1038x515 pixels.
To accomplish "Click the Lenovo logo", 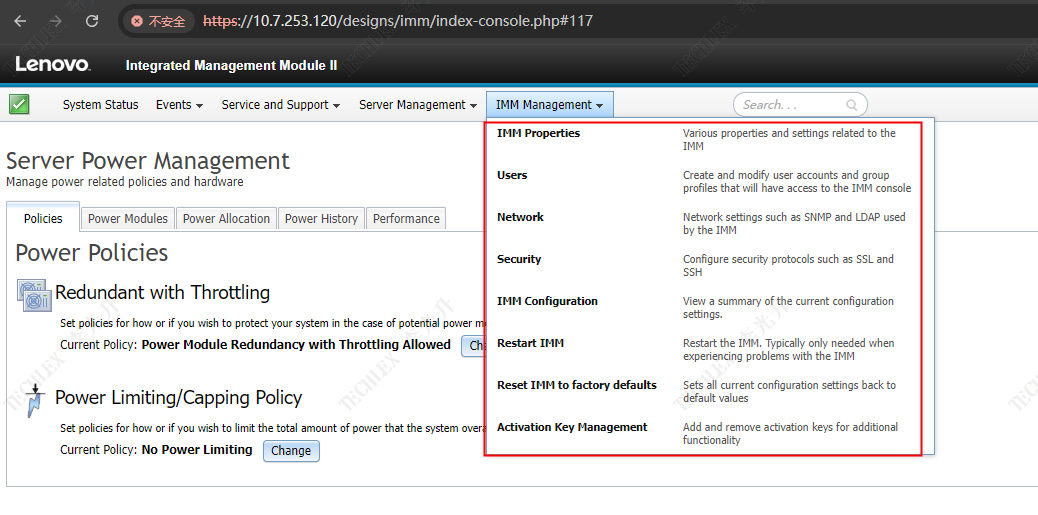I will tap(53, 64).
